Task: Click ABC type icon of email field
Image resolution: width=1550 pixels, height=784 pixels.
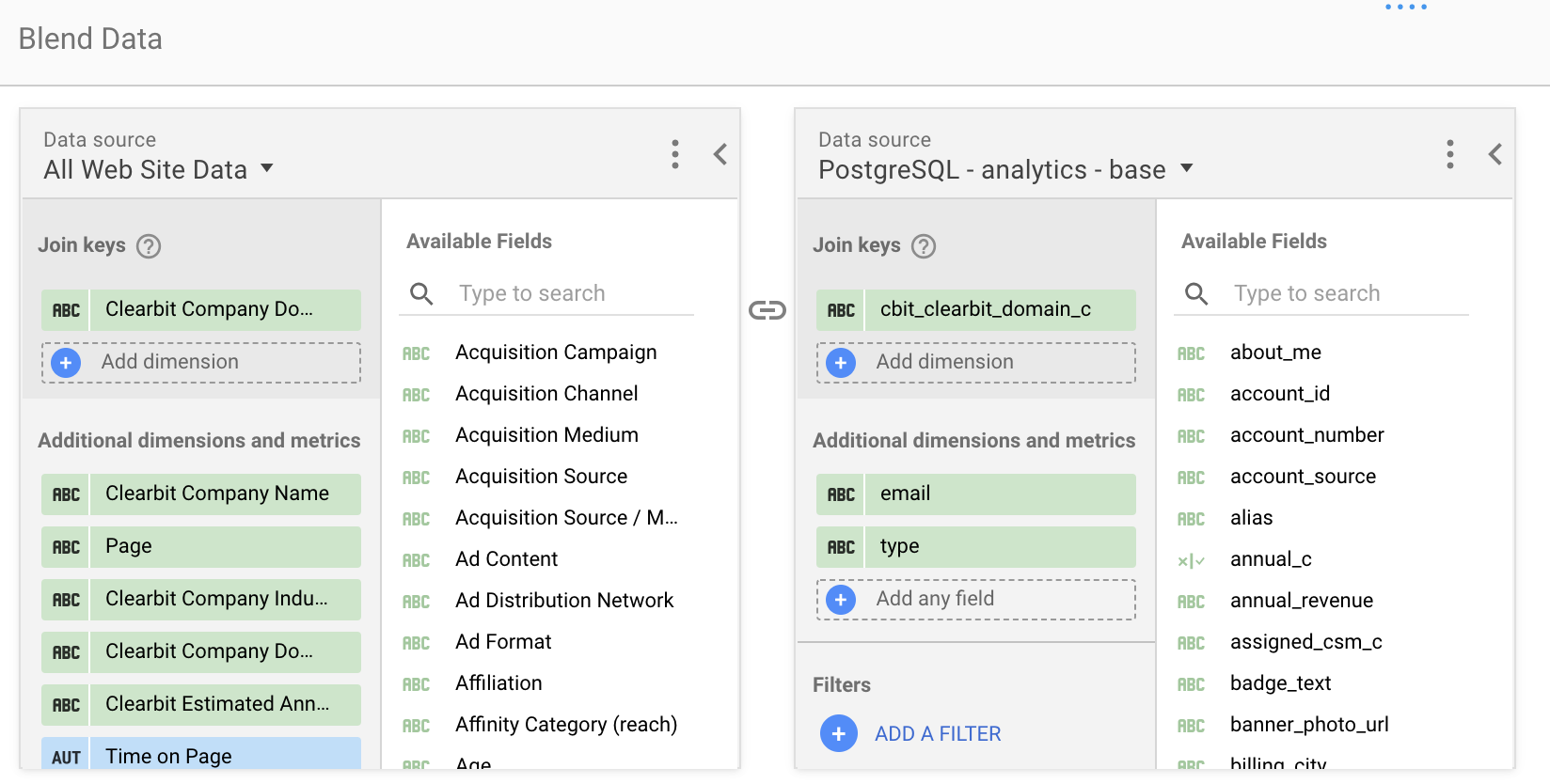Action: point(841,494)
